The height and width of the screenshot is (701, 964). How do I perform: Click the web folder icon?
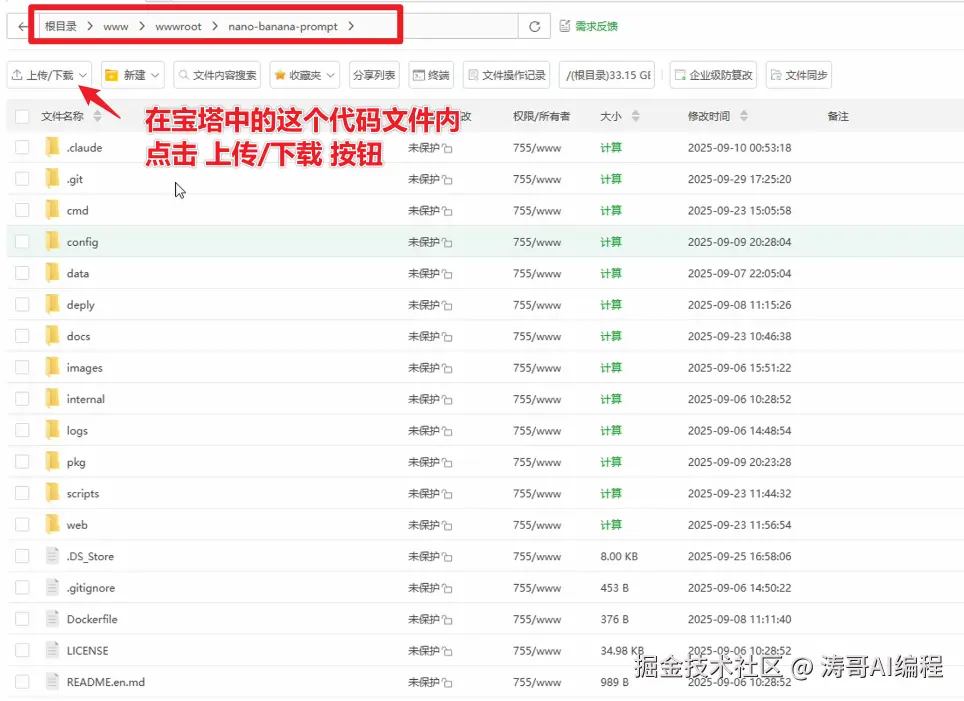(52, 525)
